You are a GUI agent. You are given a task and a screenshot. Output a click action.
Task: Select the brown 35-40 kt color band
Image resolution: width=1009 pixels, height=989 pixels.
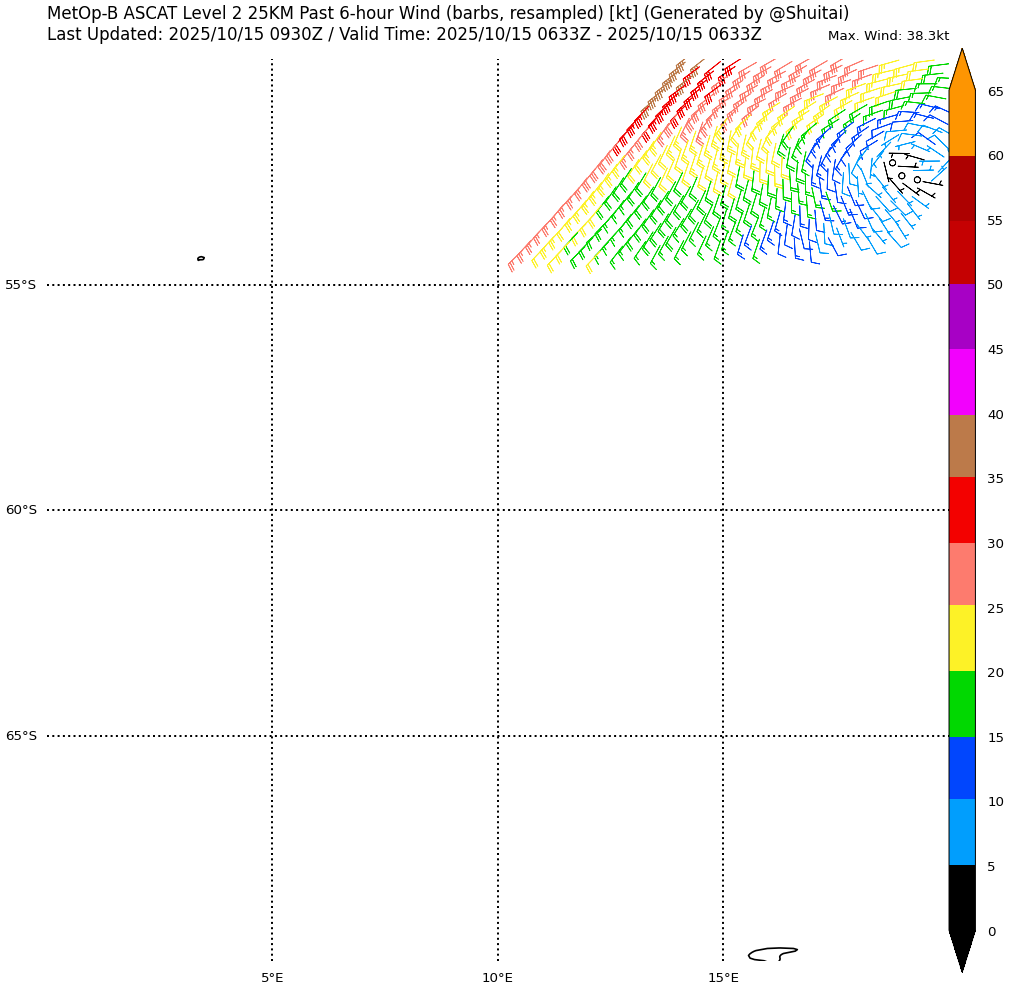point(961,446)
